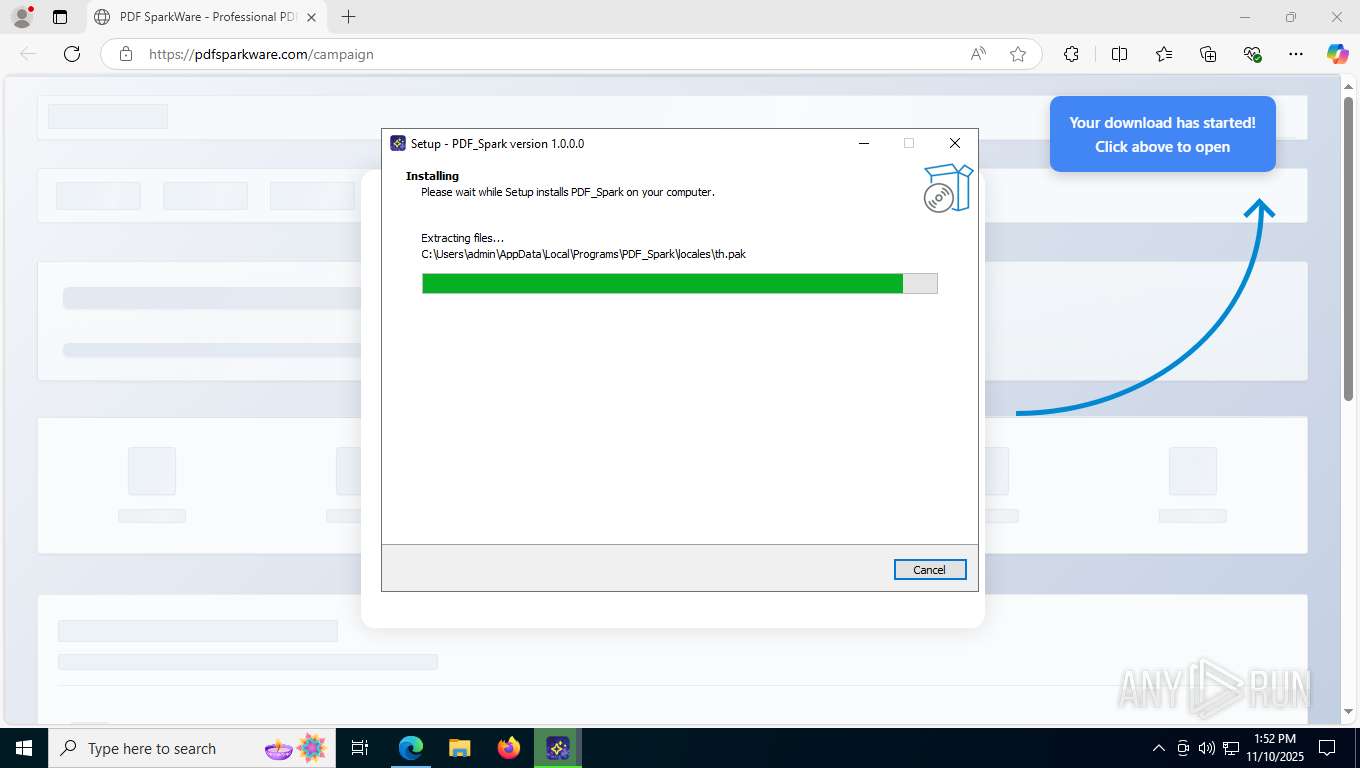Open the Favorites list icon

coord(1164,54)
